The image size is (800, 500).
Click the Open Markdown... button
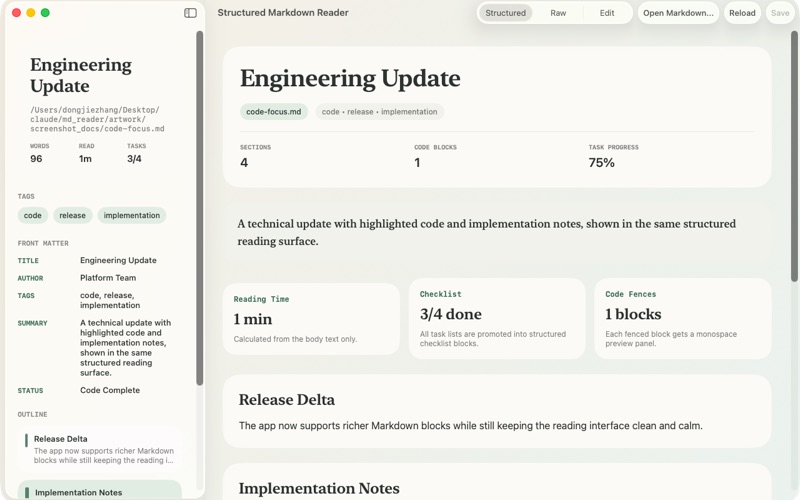[x=678, y=13]
